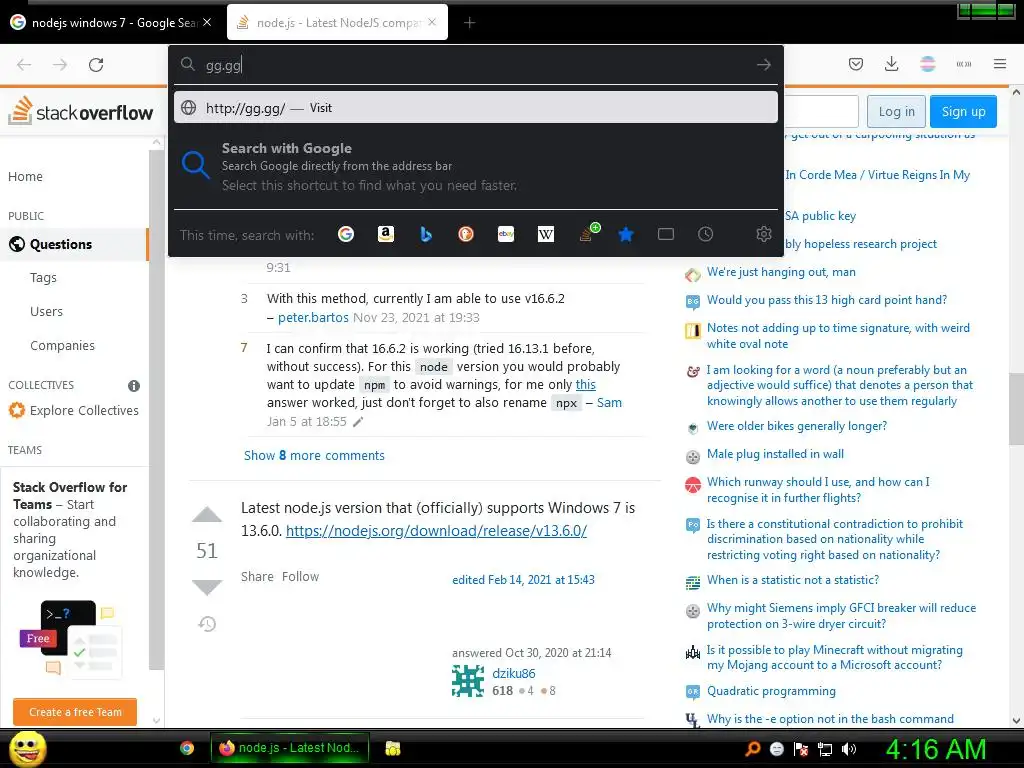Screen dimensions: 1024x768
Task: Close the node.js Stack Overflow tab
Action: 432,22
